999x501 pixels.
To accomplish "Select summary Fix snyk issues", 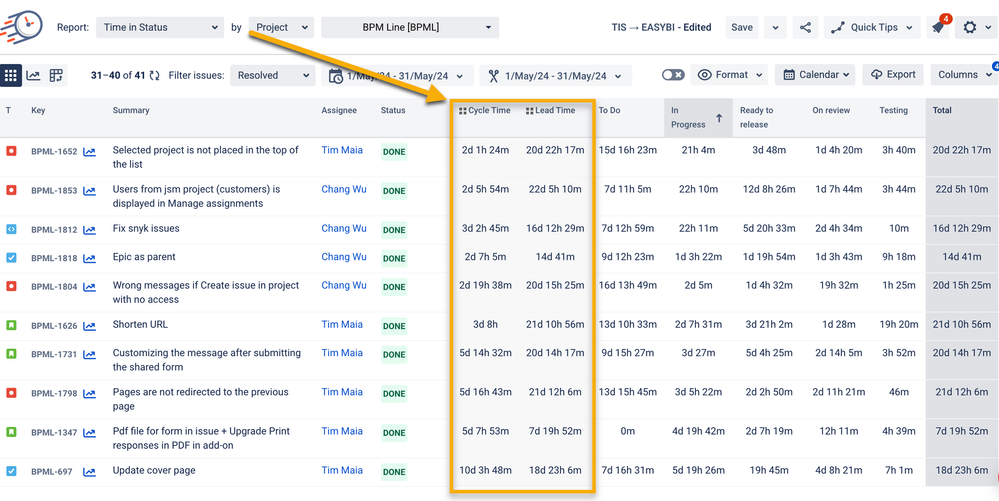I will 146,228.
